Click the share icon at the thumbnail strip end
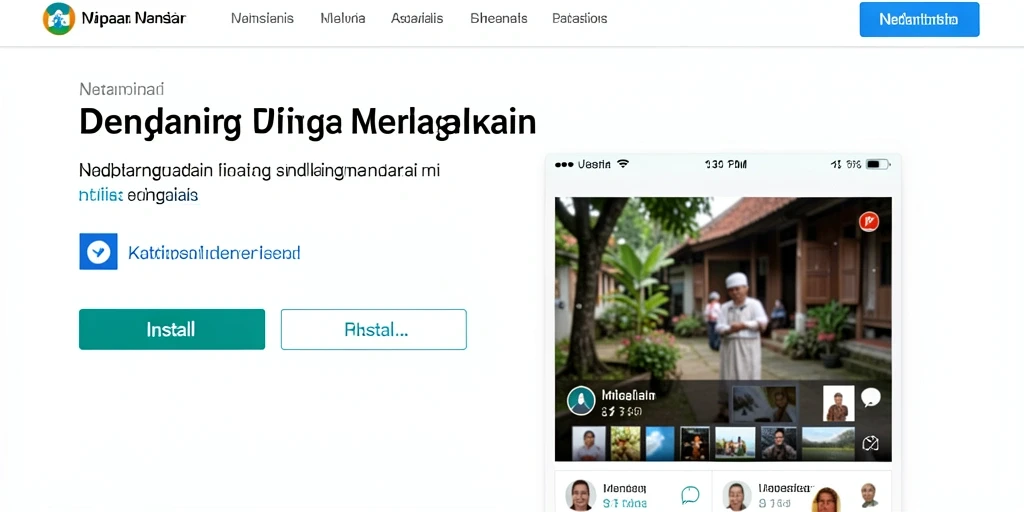The height and width of the screenshot is (512, 1024). (870, 443)
